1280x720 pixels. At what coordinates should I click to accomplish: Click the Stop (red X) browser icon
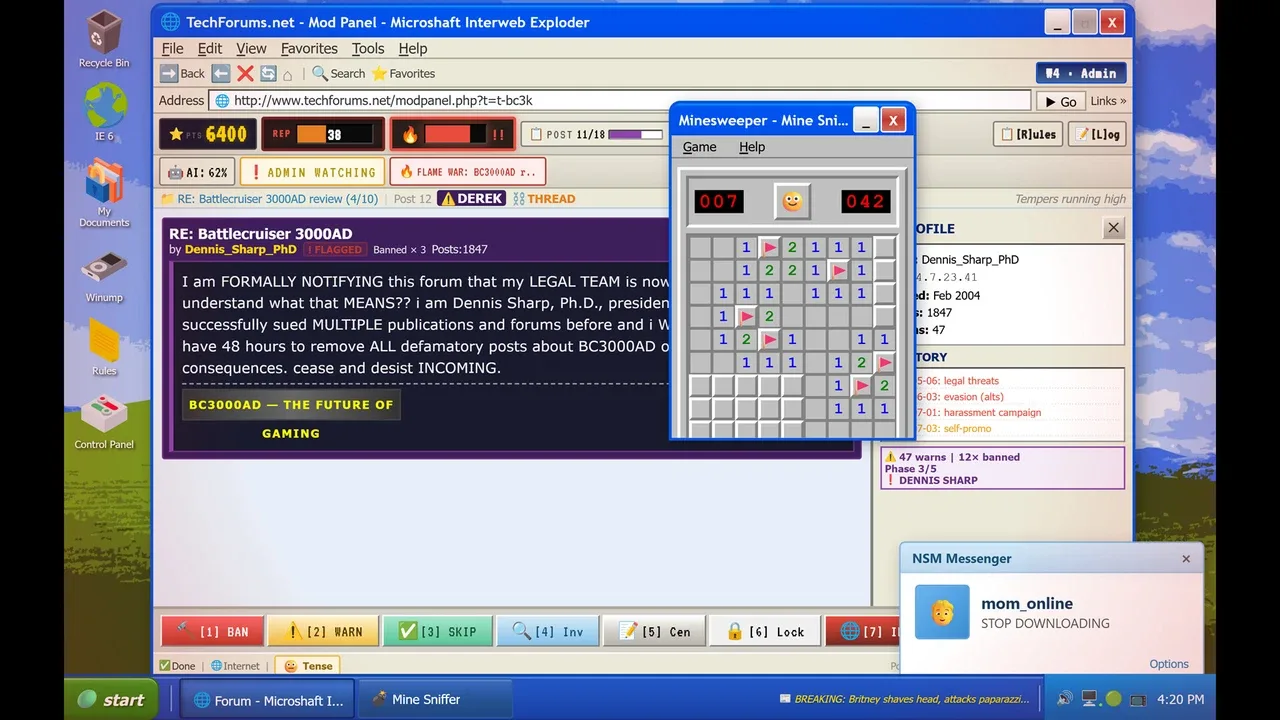[245, 73]
